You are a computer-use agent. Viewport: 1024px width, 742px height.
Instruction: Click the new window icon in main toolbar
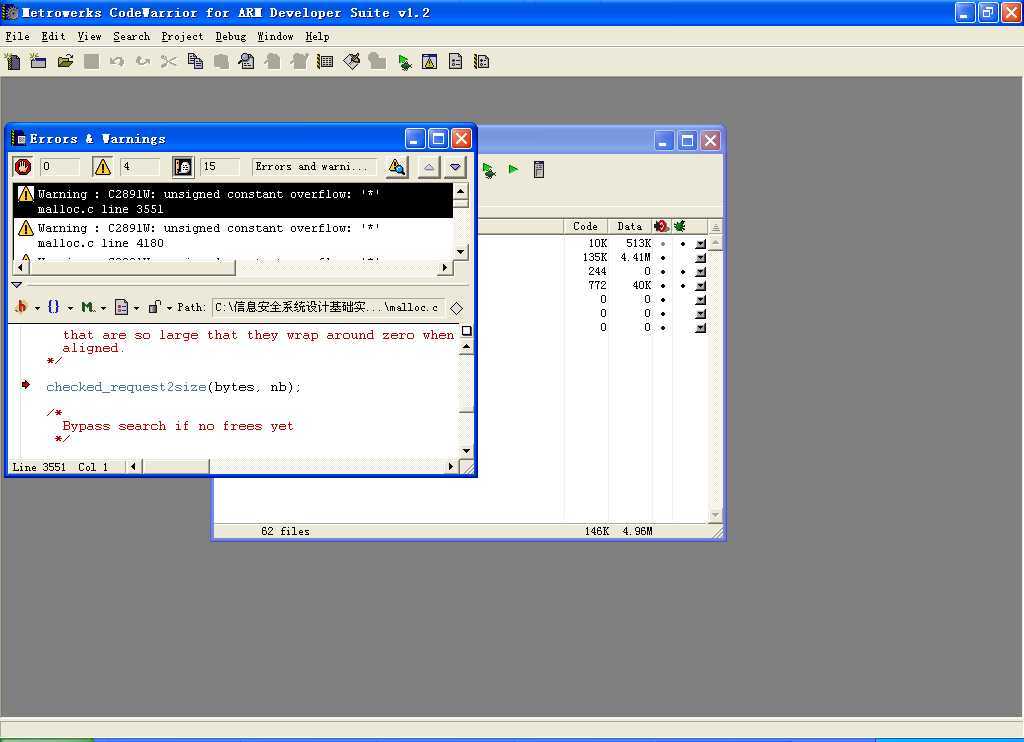39,62
